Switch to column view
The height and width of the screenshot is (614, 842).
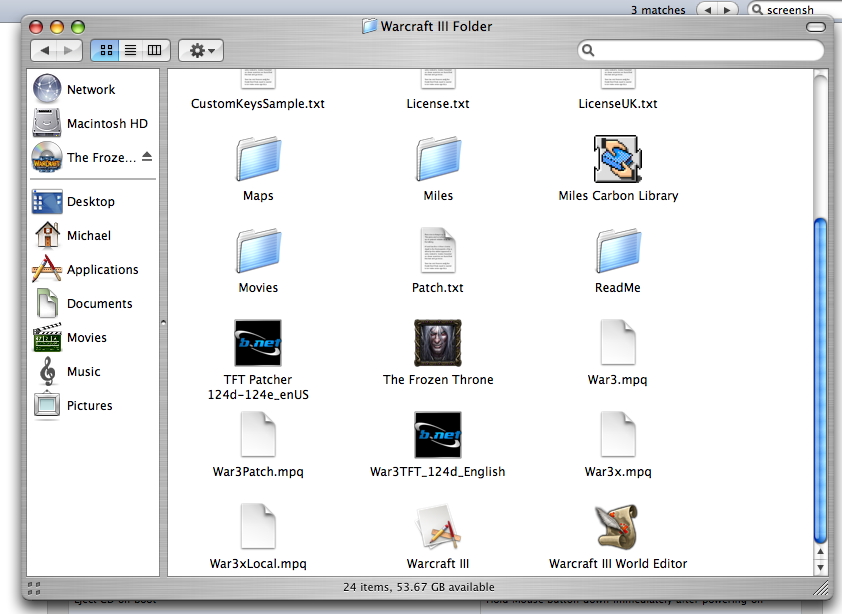[x=155, y=50]
